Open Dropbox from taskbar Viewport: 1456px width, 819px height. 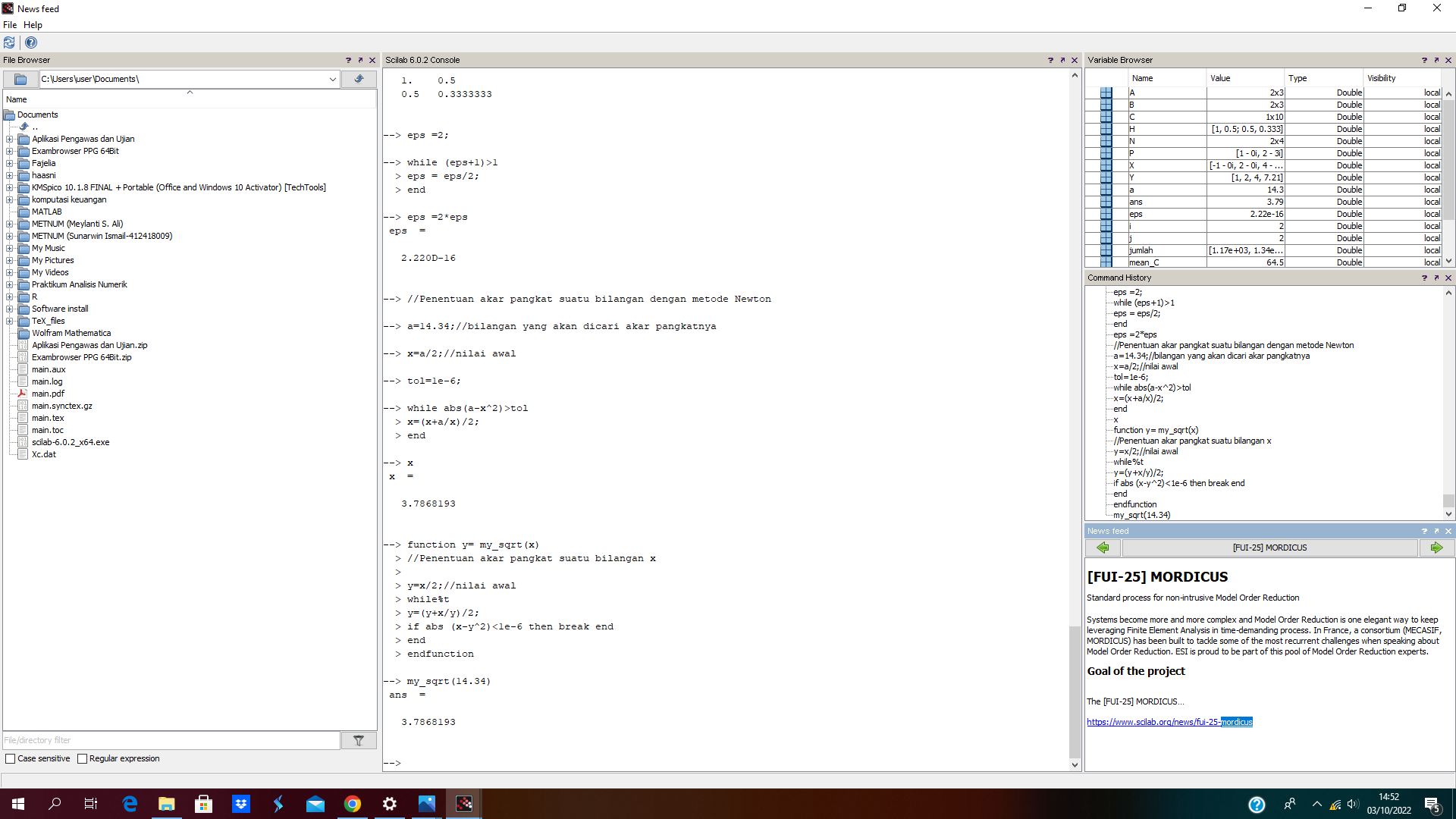tap(241, 804)
